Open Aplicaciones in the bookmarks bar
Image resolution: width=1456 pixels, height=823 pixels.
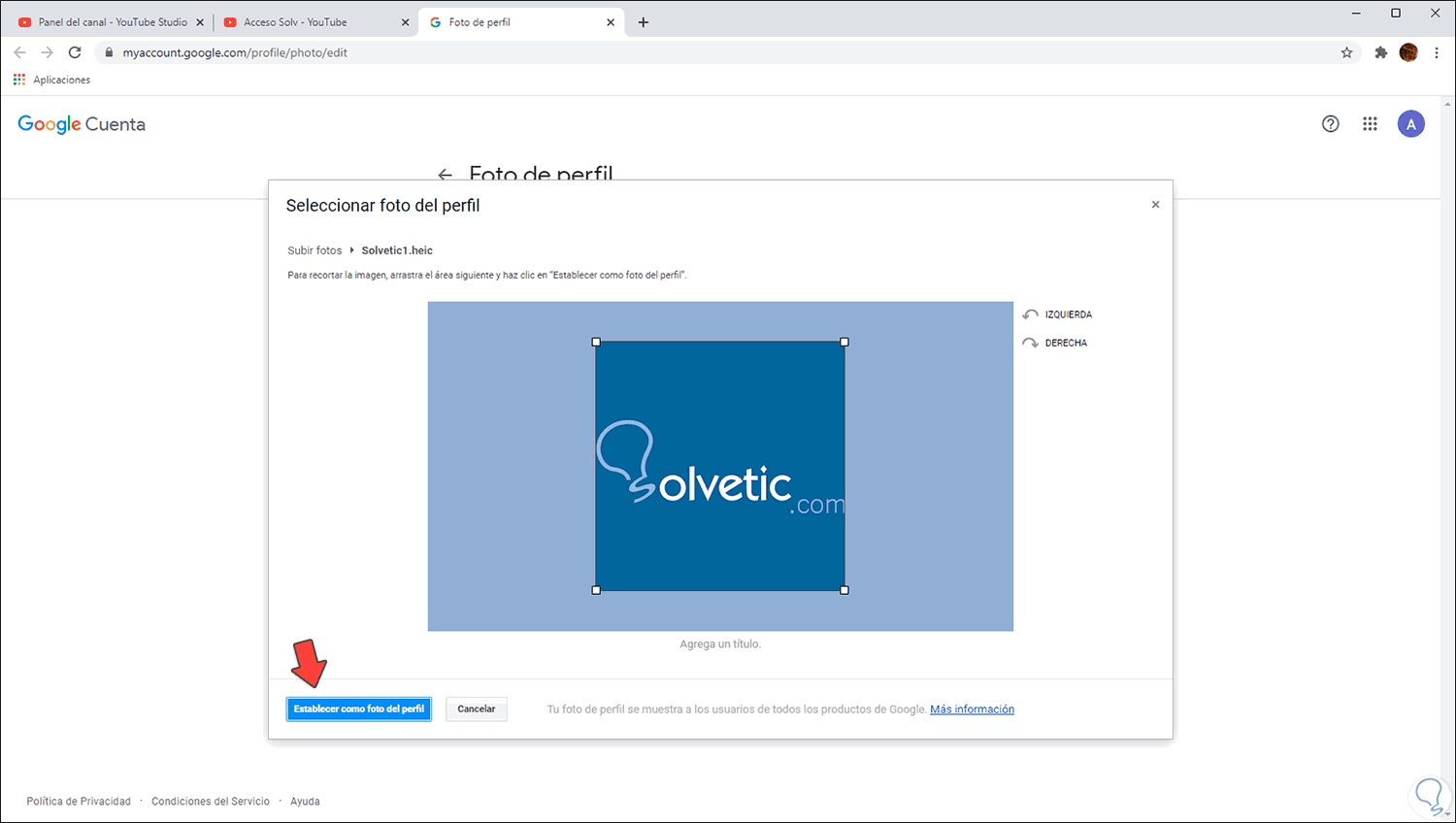click(52, 80)
